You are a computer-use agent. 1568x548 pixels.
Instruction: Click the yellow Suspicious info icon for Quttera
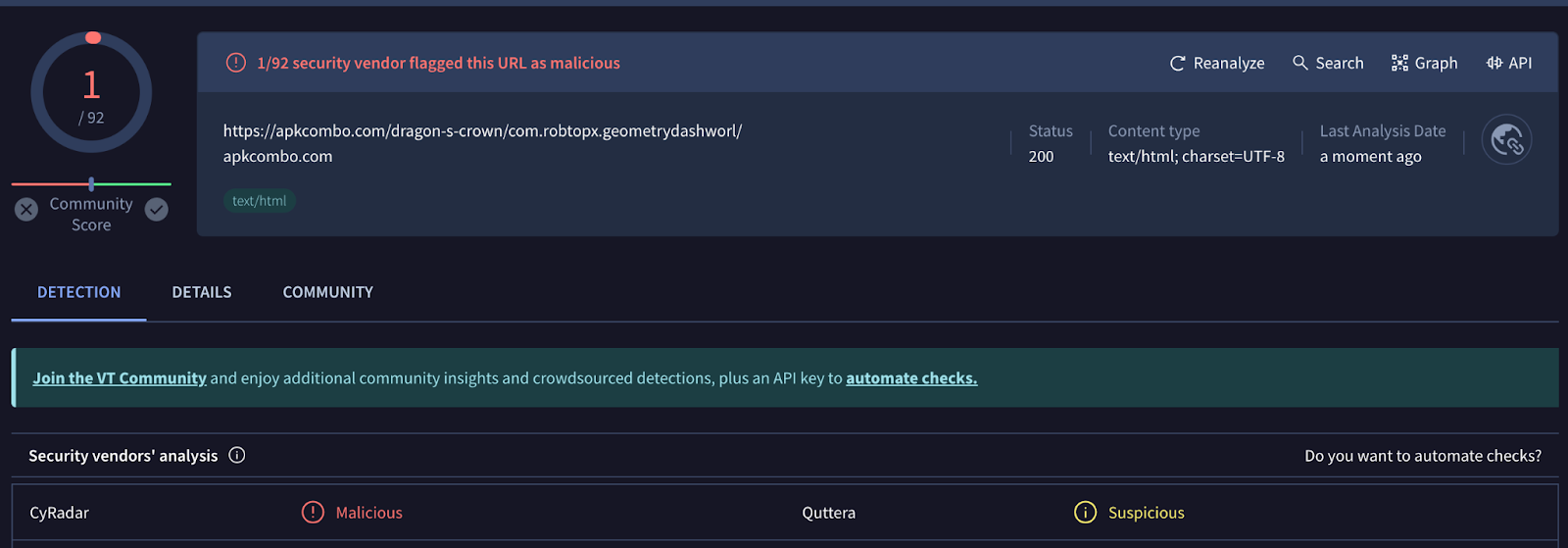1085,513
